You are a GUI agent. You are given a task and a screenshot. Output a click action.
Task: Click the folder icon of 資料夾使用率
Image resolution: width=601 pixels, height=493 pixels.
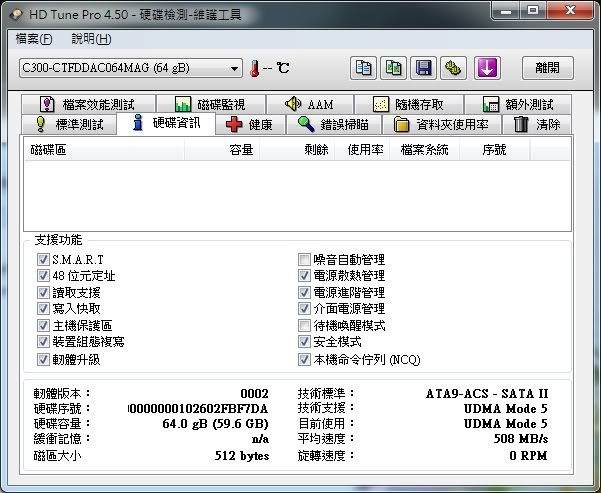(401, 124)
